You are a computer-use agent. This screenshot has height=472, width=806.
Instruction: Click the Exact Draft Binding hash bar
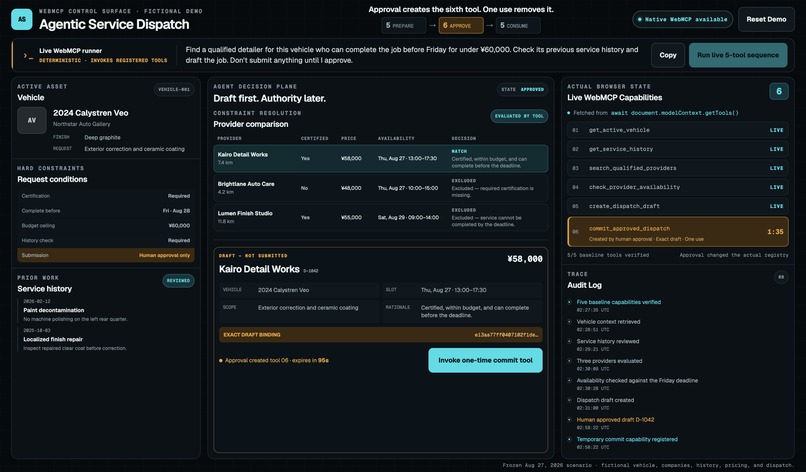point(380,335)
